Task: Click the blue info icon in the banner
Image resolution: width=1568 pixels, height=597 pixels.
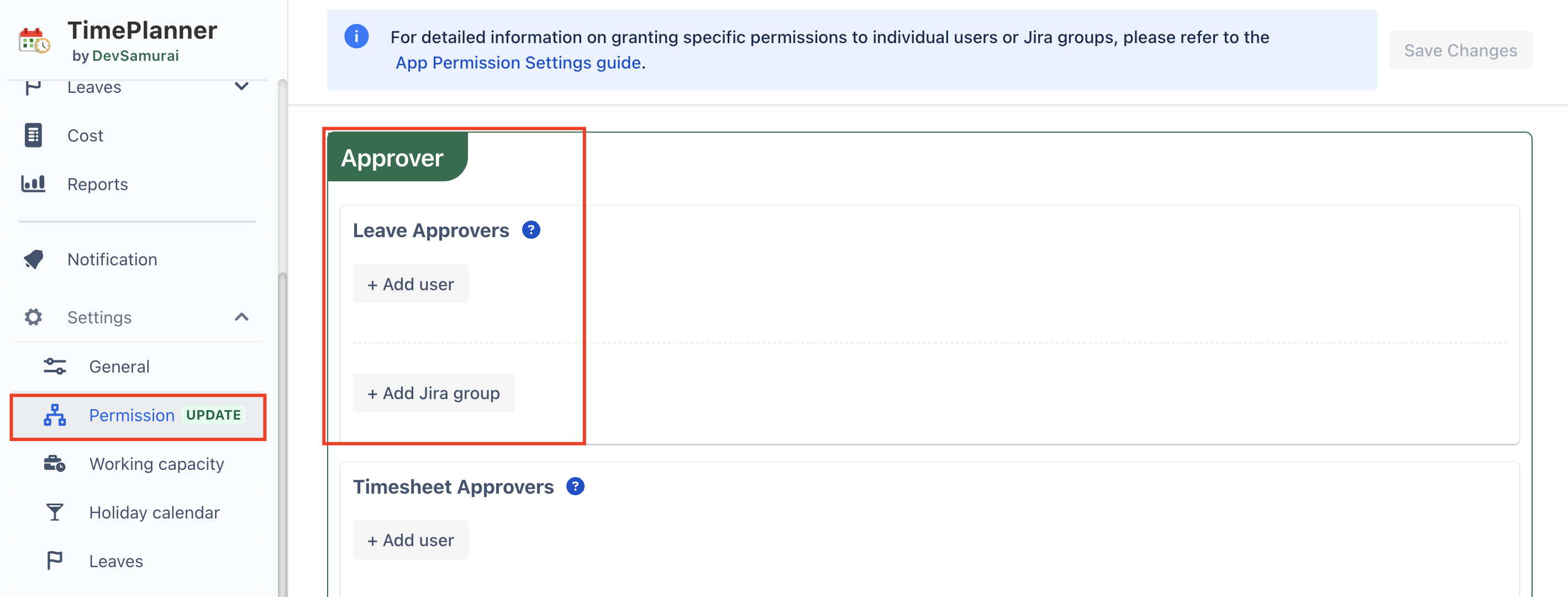Action: click(356, 36)
